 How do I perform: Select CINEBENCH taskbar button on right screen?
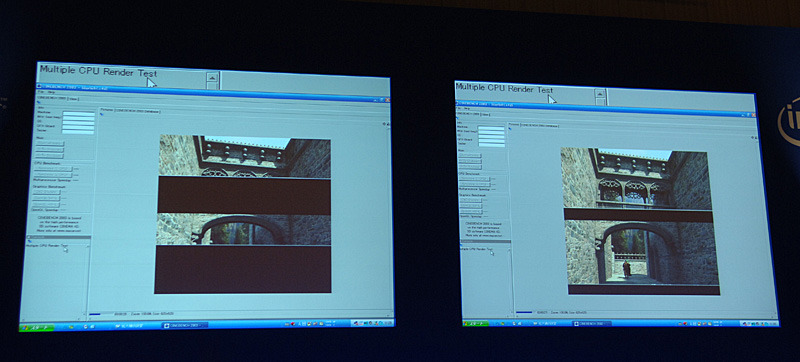point(591,324)
